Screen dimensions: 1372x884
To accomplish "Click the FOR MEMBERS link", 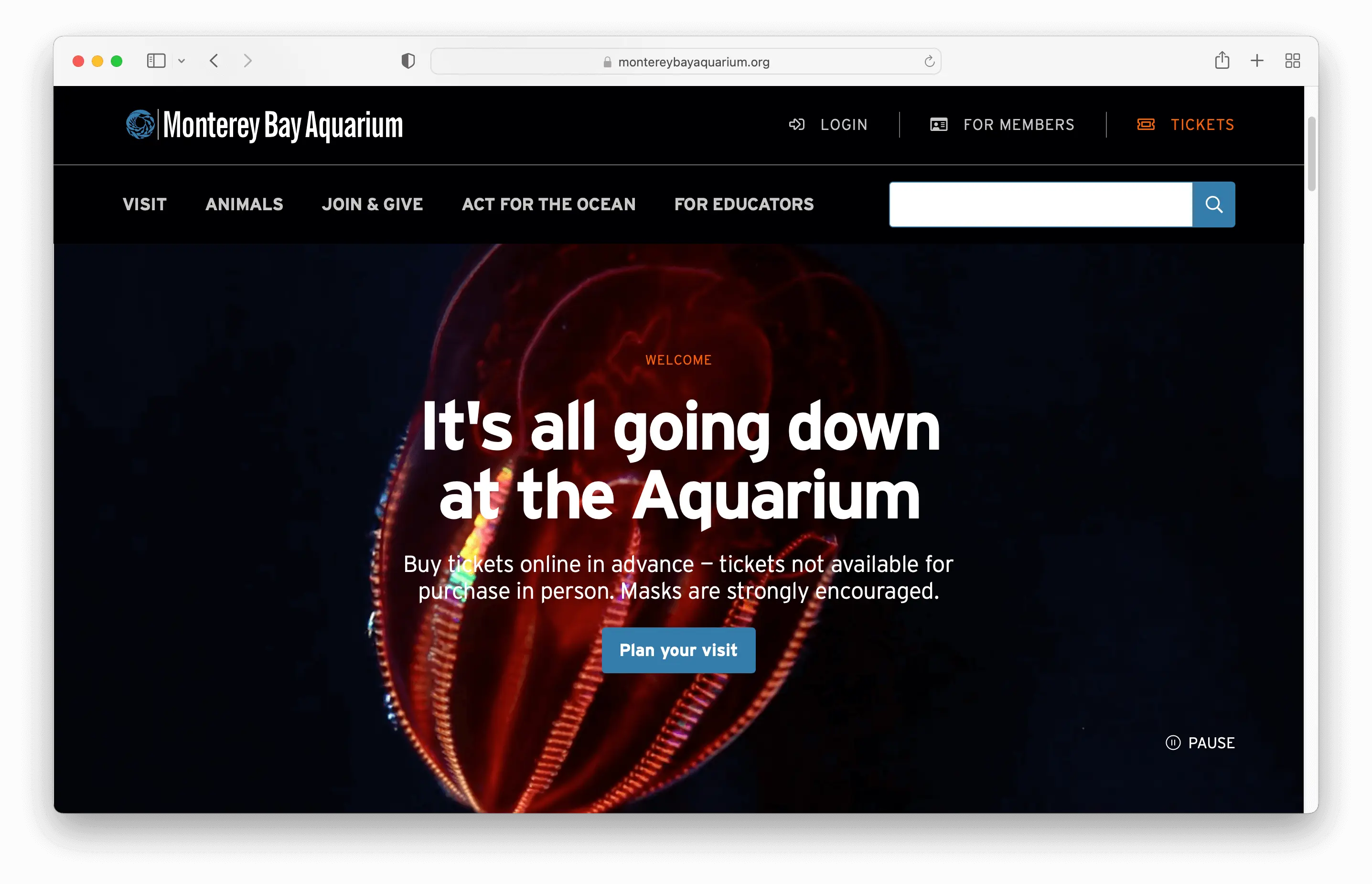I will [1002, 125].
